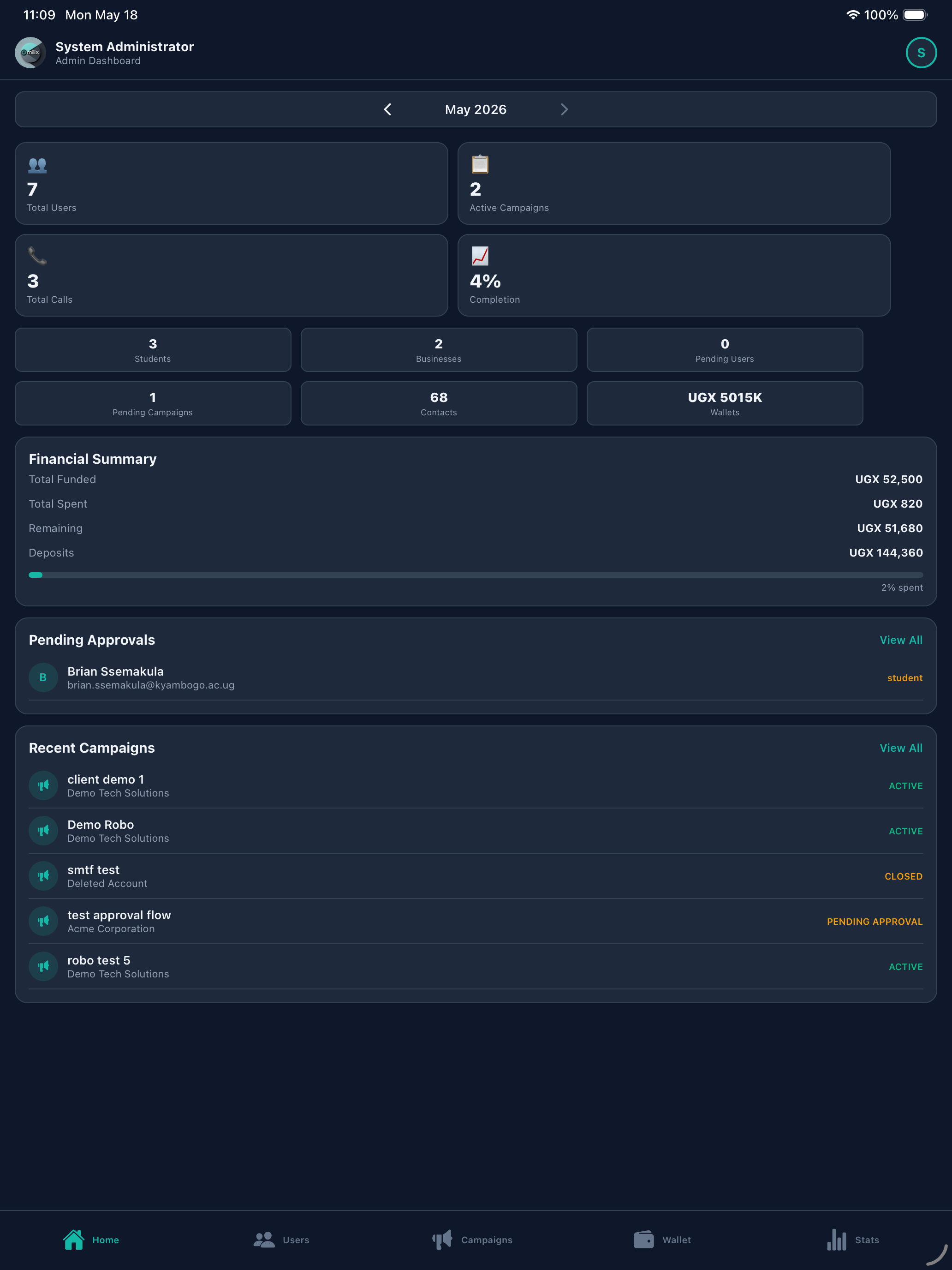Click the Total Spent UGX 820 value
The height and width of the screenshot is (1270, 952).
(898, 503)
